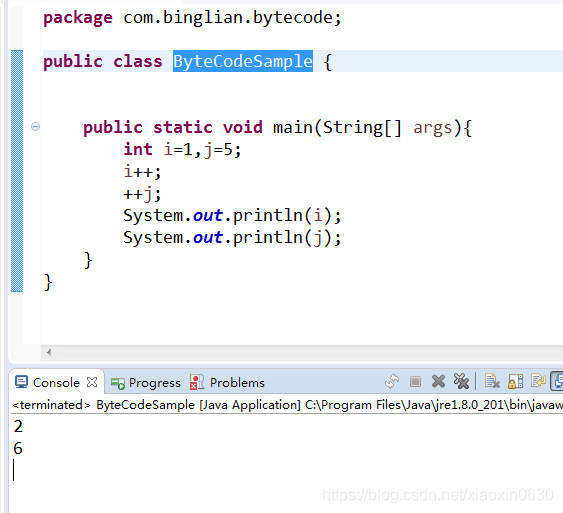This screenshot has width=563, height=513.
Task: Close the Console view tab X
Action: click(92, 382)
